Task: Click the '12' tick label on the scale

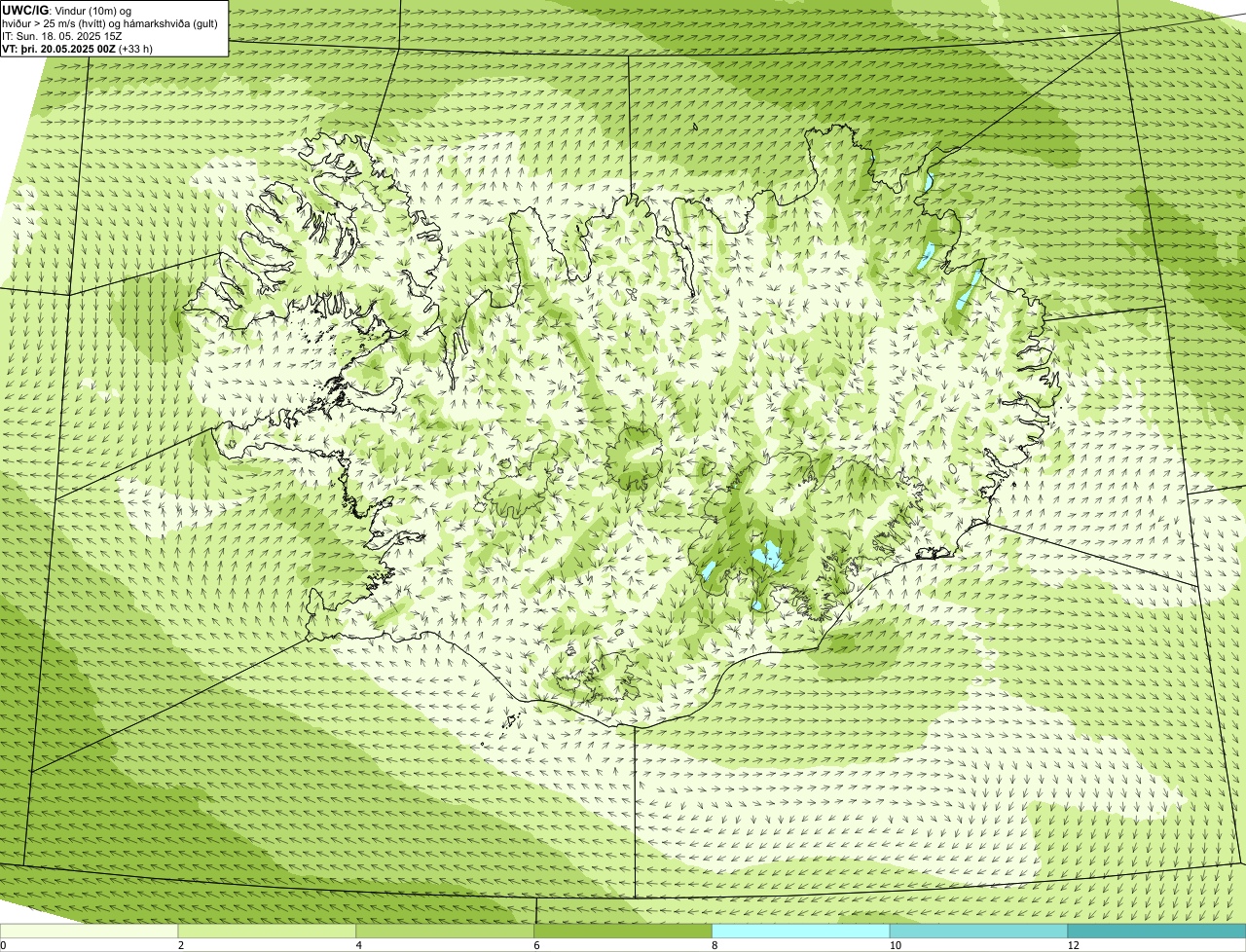Action: tap(1073, 945)
